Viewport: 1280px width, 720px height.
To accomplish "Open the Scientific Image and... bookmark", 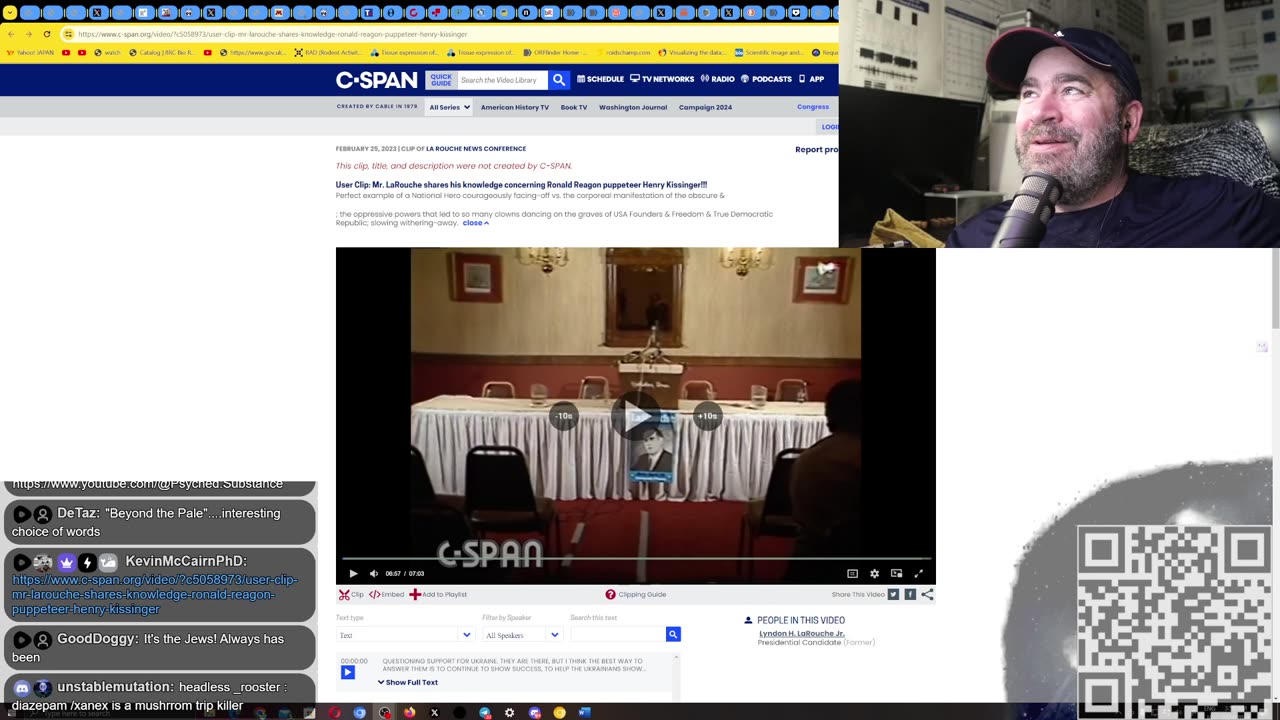I will [x=769, y=52].
